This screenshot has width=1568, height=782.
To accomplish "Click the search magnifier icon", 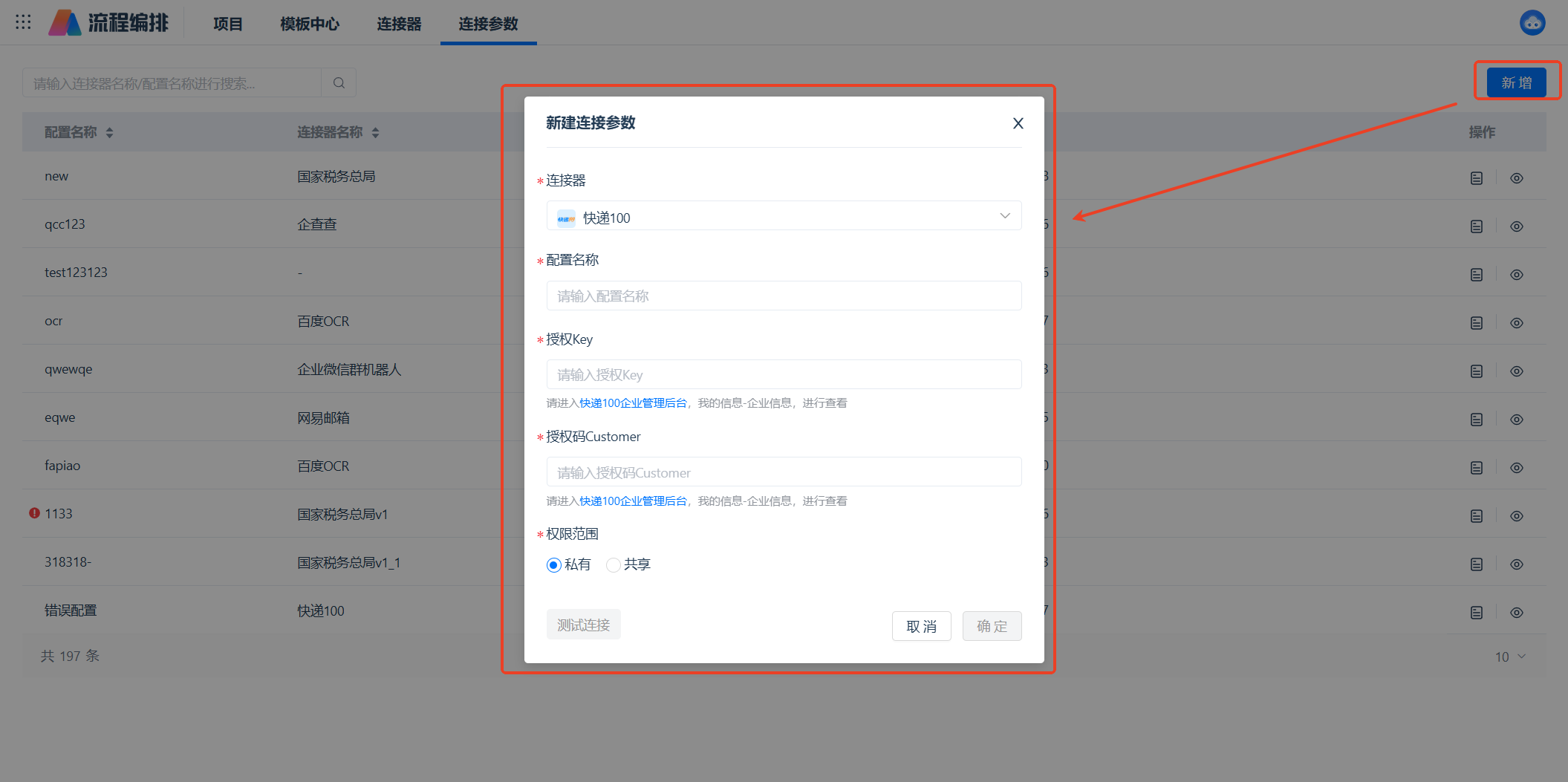I will pos(339,83).
